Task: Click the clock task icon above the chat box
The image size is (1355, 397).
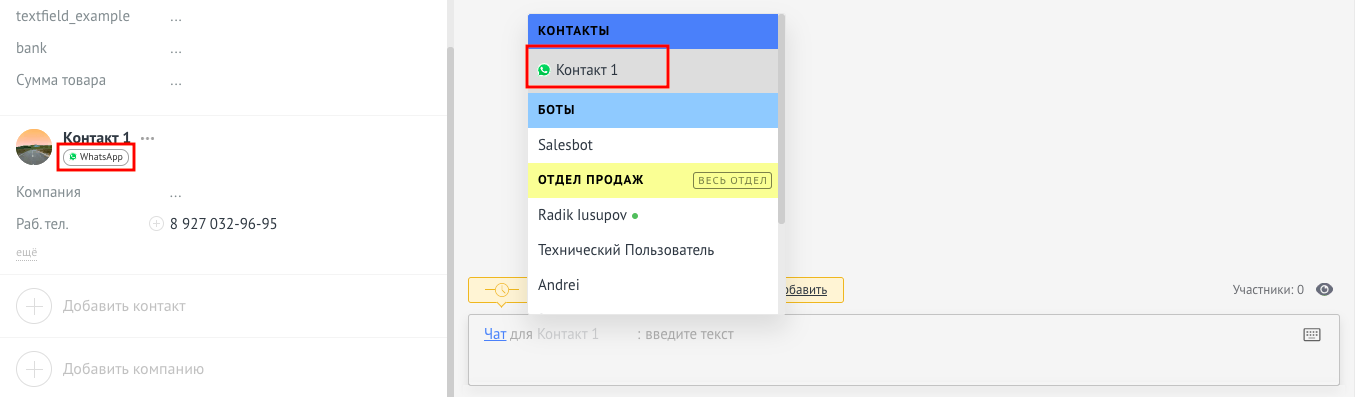Action: point(501,290)
